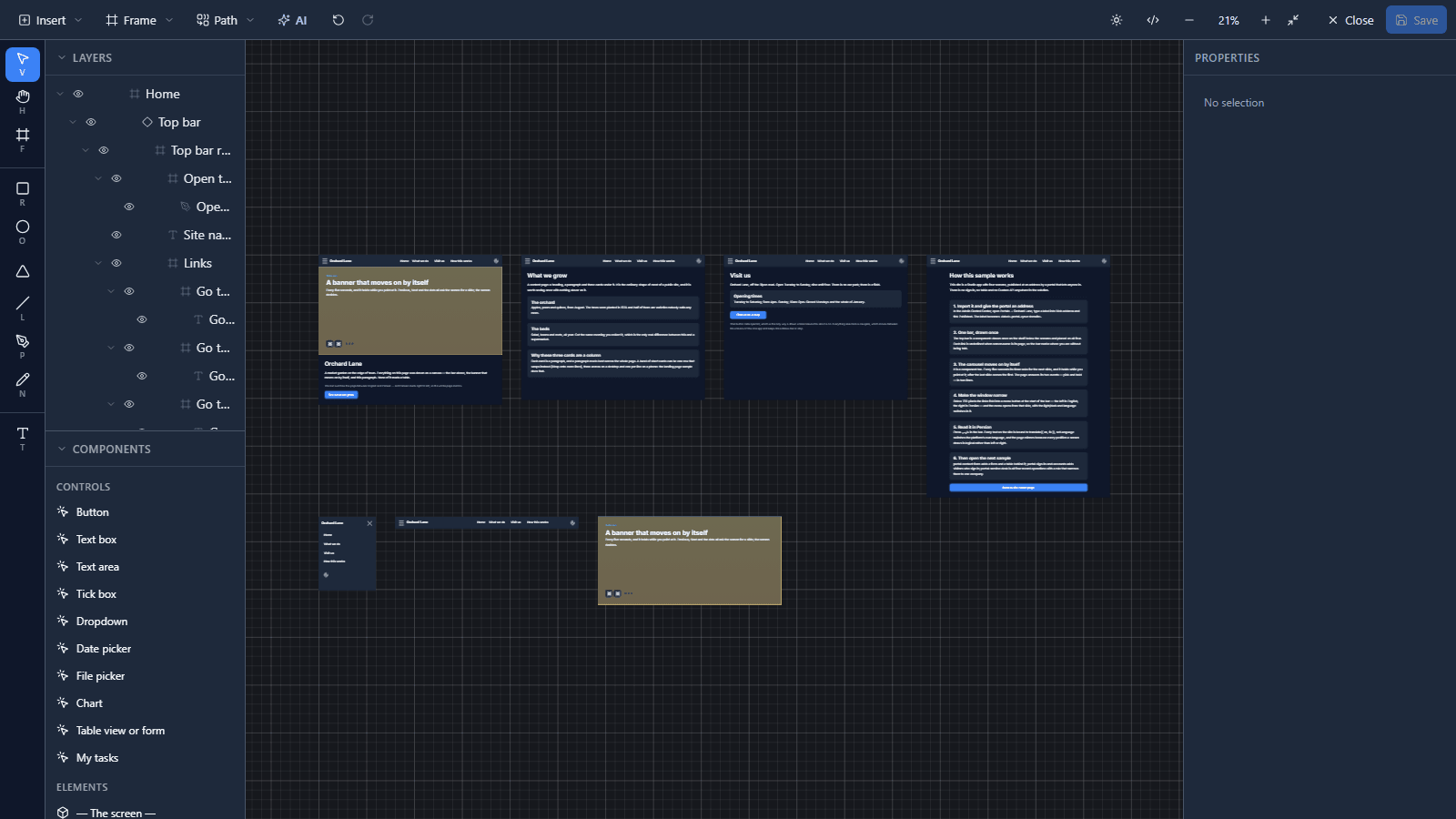The height and width of the screenshot is (819, 1456).
Task: Select the Rectangle shape tool
Action: pos(23,194)
